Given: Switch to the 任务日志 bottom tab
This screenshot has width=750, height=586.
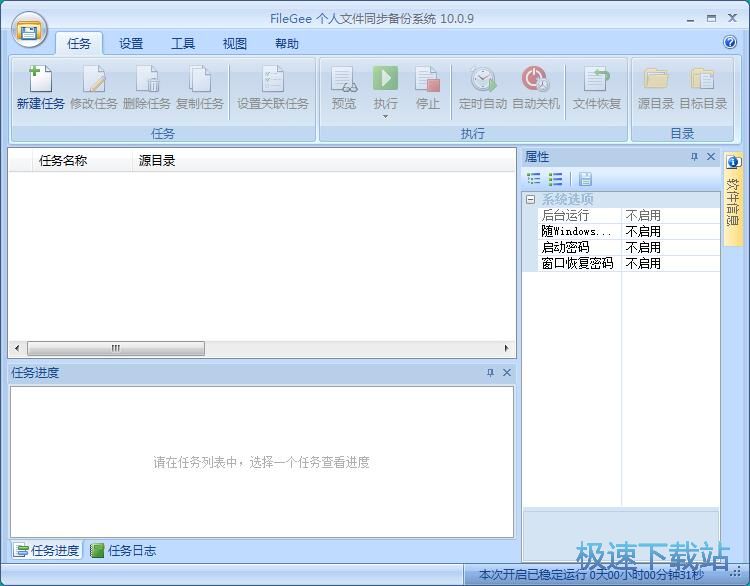Looking at the screenshot, I should (x=124, y=550).
